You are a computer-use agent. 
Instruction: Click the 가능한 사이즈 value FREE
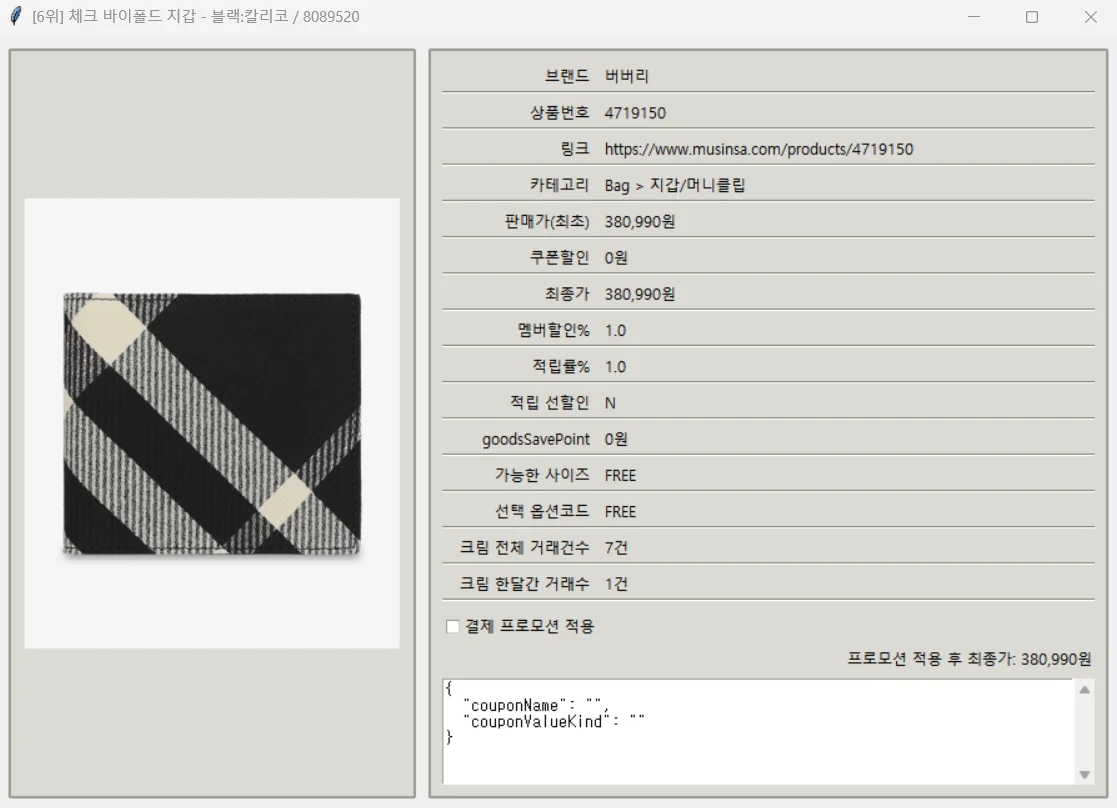click(x=620, y=475)
